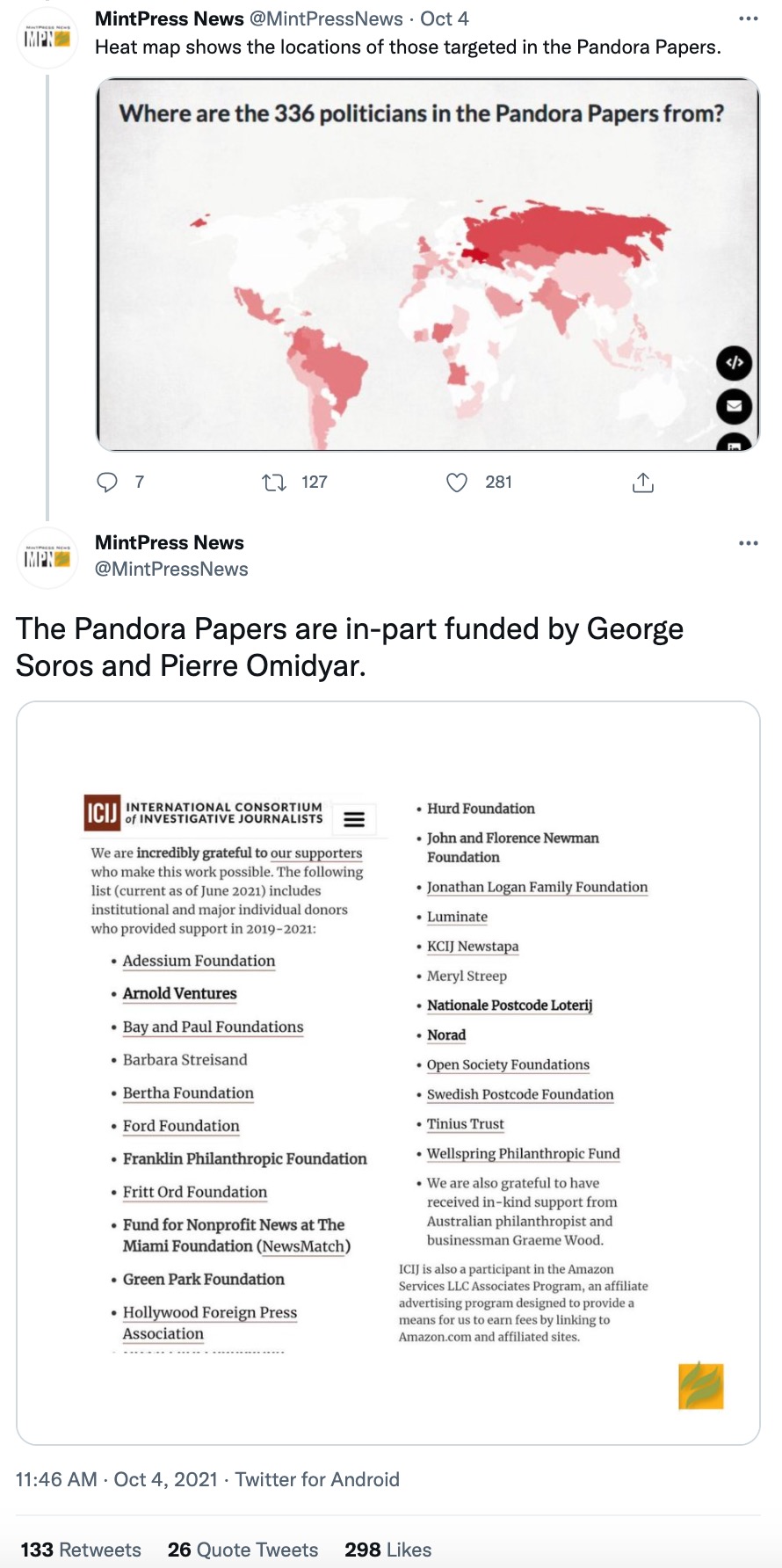Image resolution: width=782 pixels, height=1568 pixels.
Task: Open the embed code icon on map
Action: [x=735, y=362]
